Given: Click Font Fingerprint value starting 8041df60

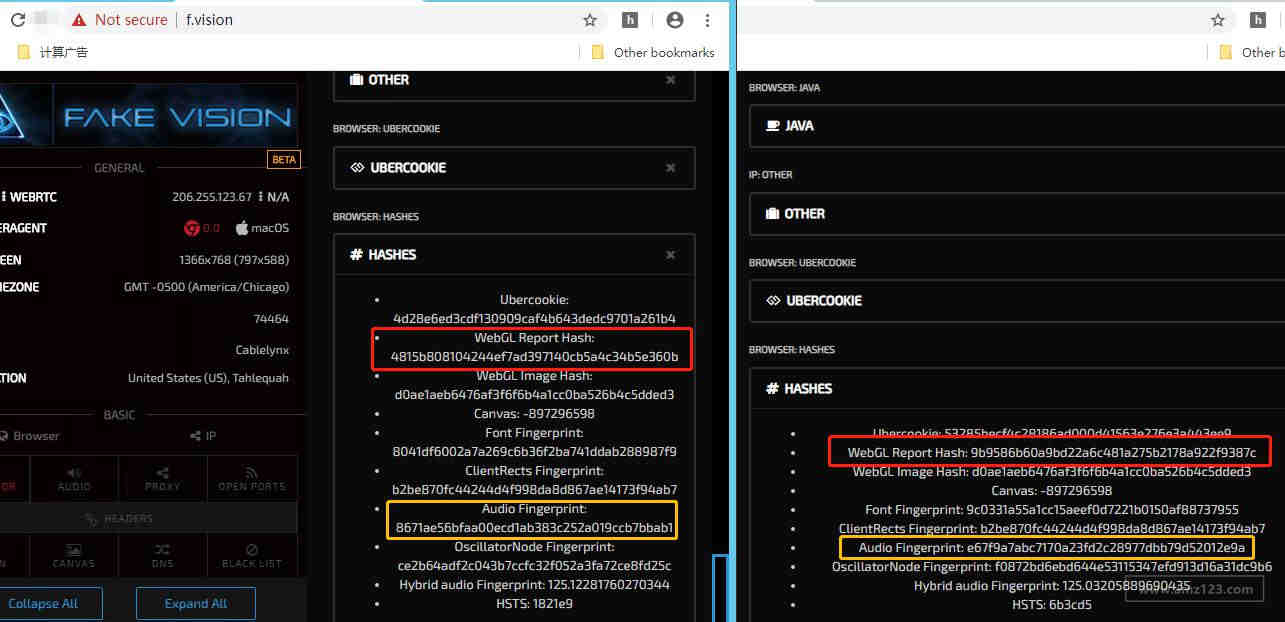Looking at the screenshot, I should point(534,452).
